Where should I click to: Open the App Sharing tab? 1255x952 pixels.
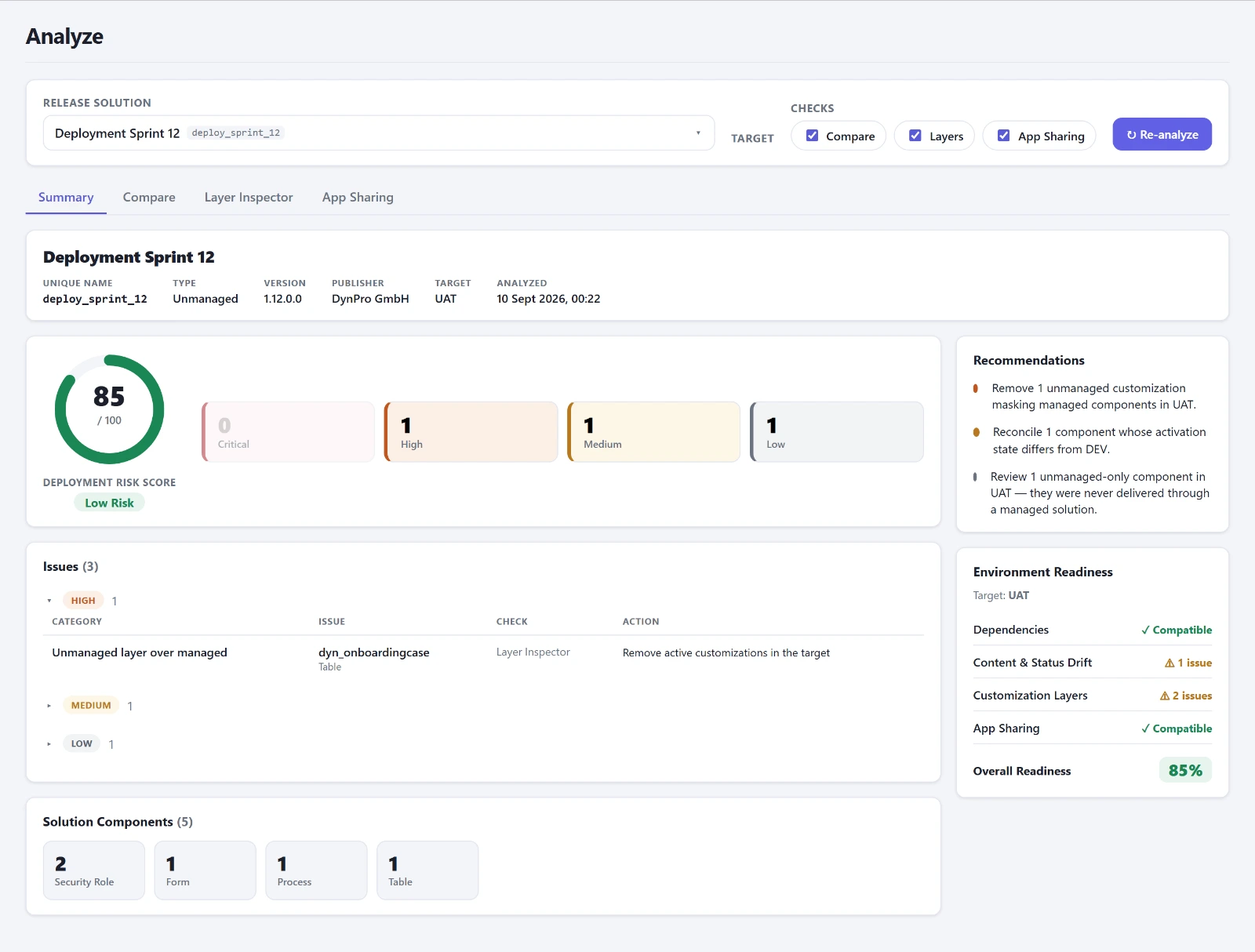[x=358, y=198]
